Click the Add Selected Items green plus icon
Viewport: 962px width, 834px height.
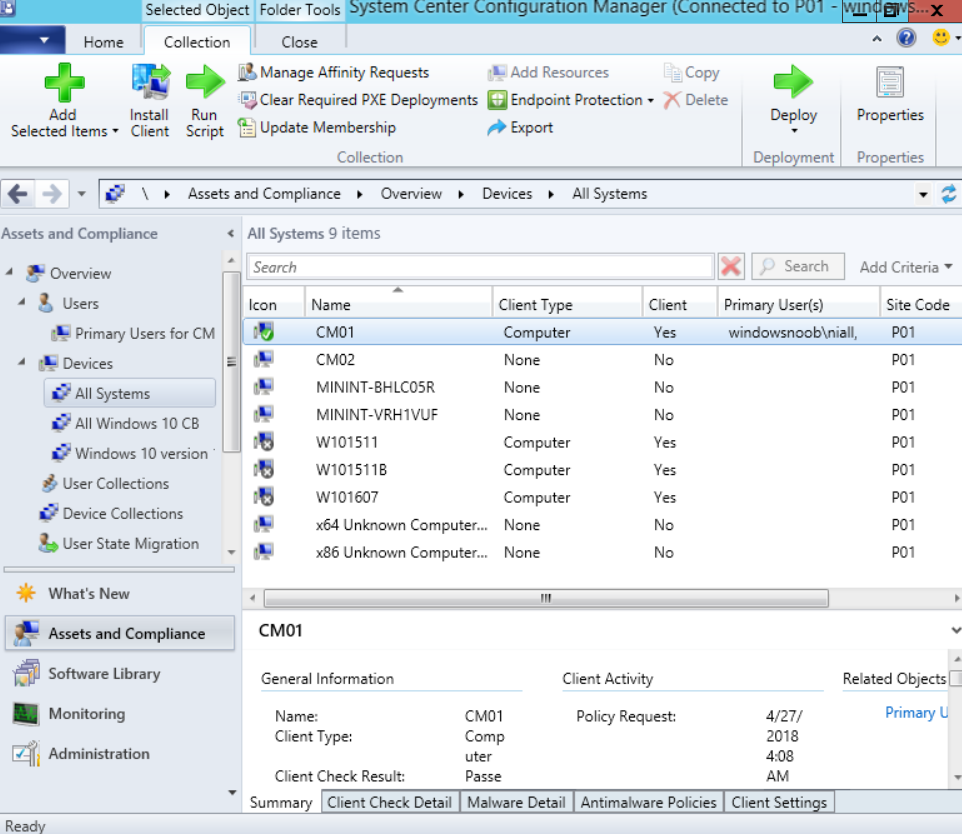click(64, 83)
